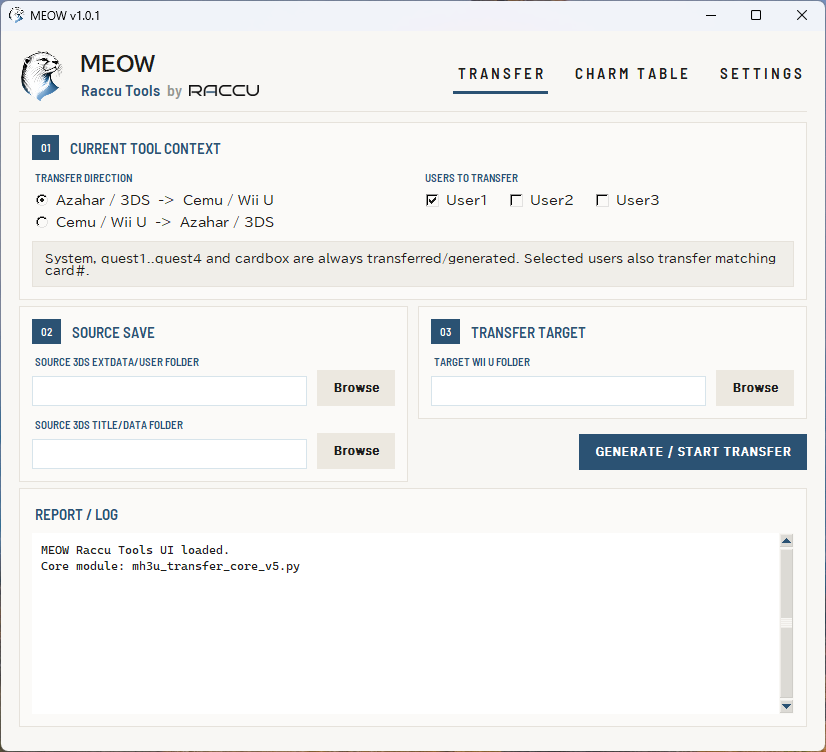
Task: Minimize the MEOW window
Action: pyautogui.click(x=711, y=15)
